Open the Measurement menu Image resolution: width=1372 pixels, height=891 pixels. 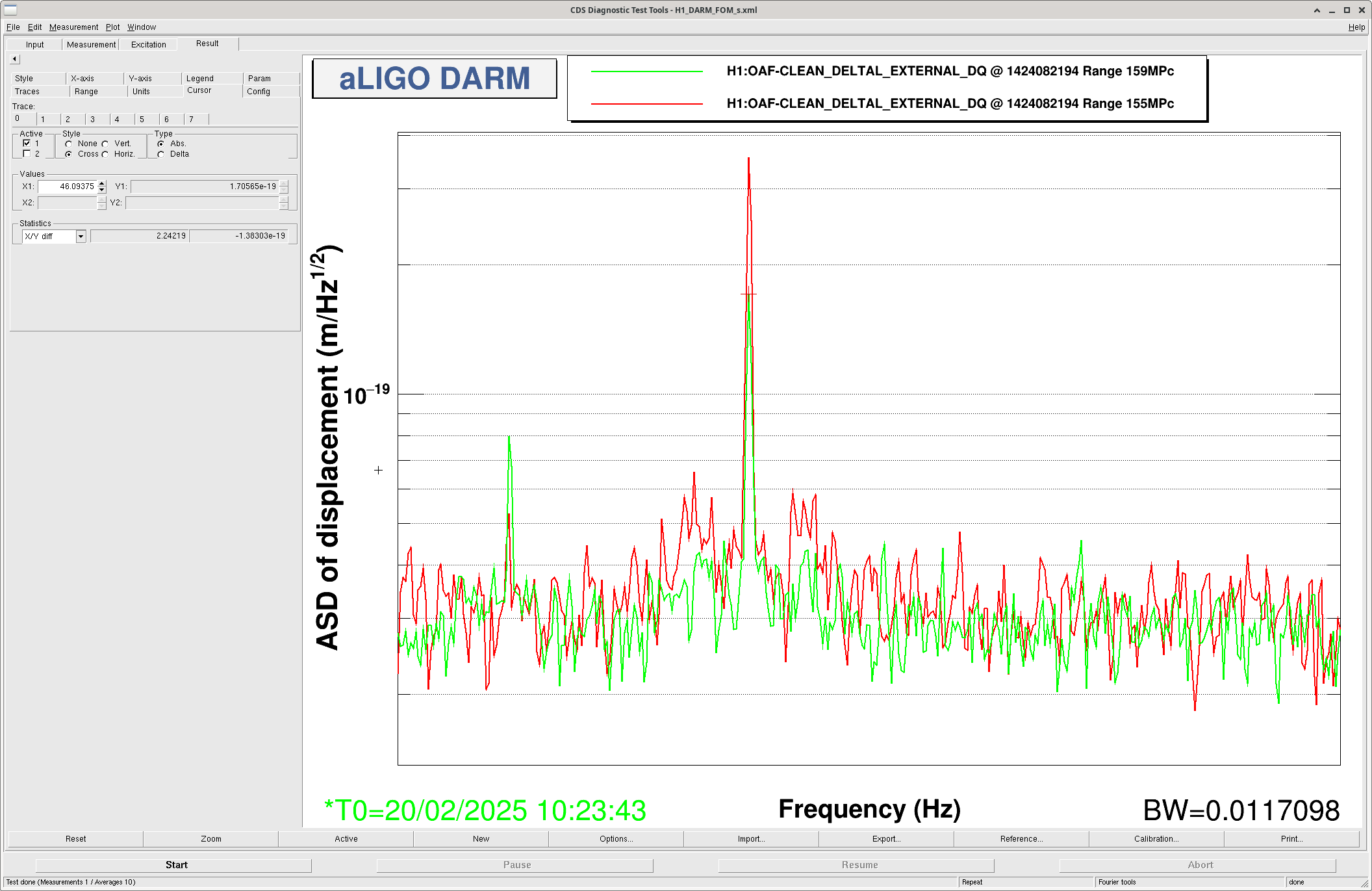pos(73,27)
